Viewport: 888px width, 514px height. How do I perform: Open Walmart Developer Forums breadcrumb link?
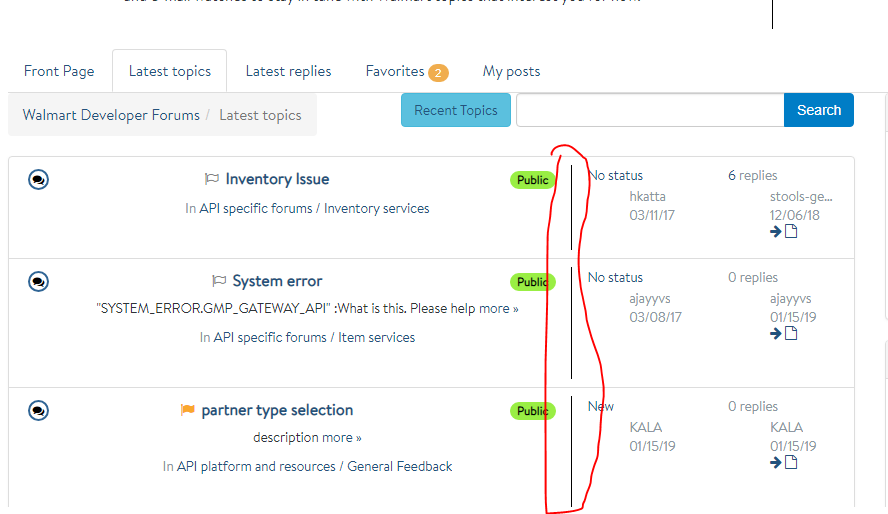click(x=111, y=115)
